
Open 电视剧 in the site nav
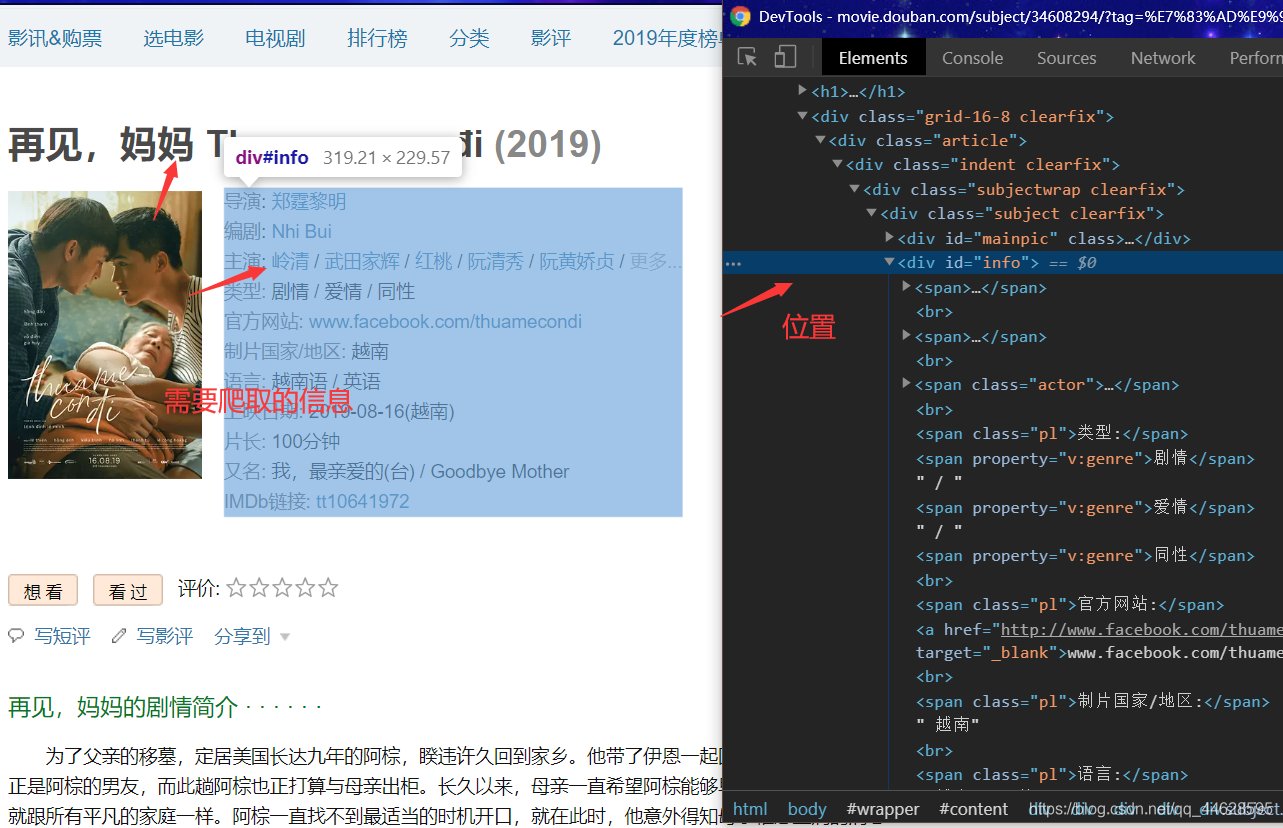pyautogui.click(x=275, y=39)
